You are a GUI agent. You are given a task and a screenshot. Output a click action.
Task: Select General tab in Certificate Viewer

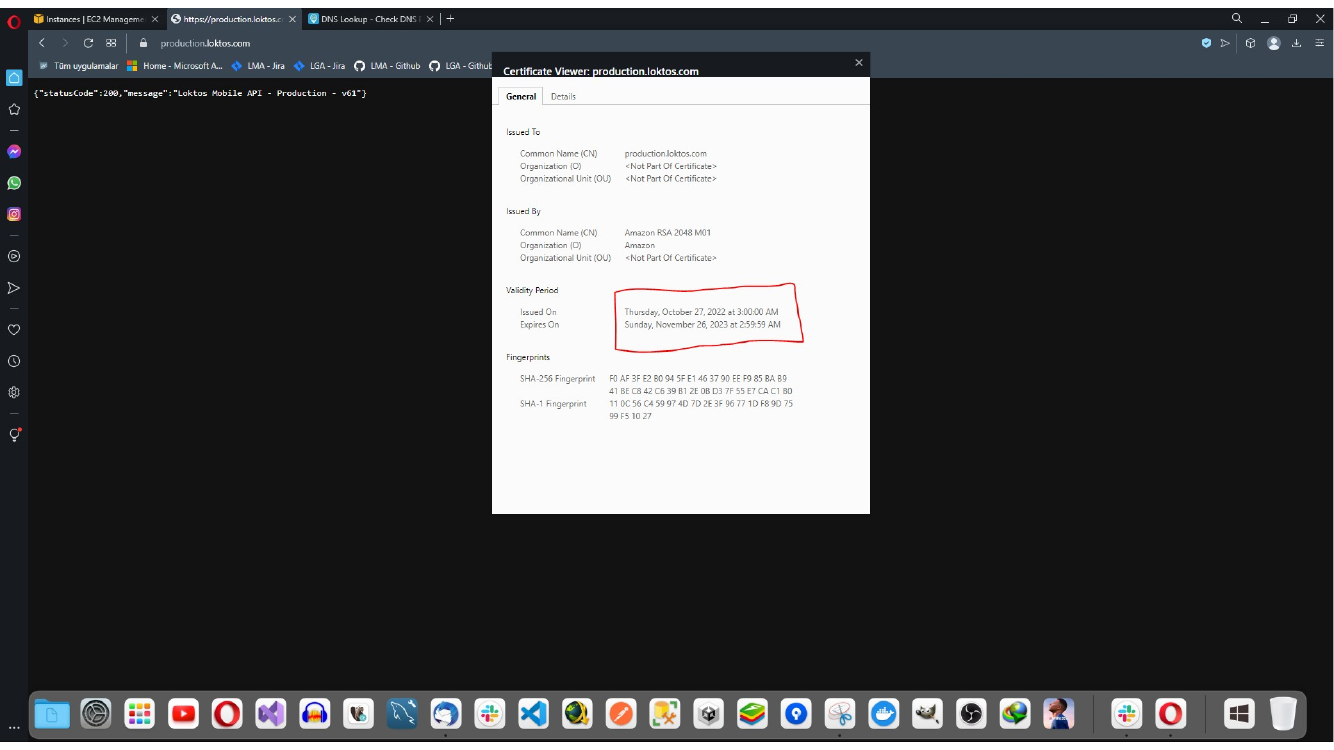click(x=521, y=96)
